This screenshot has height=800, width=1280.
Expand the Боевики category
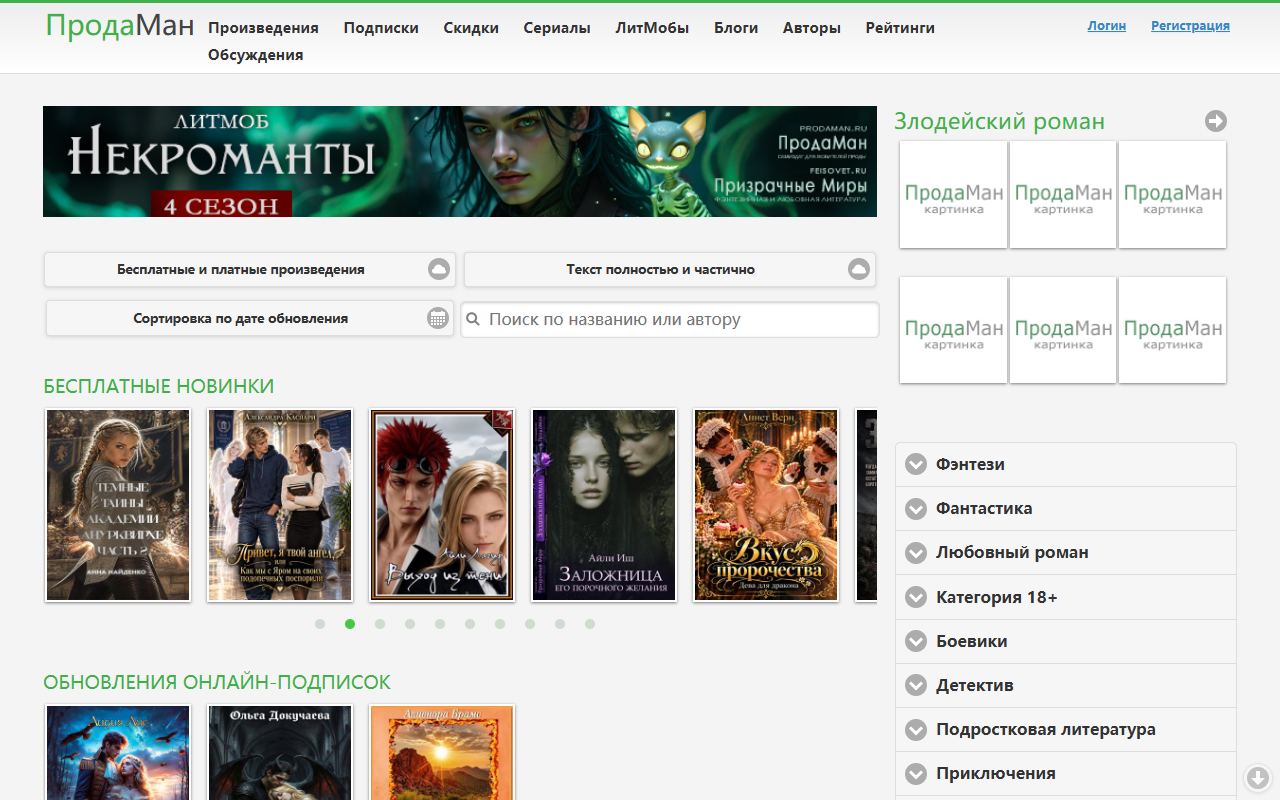[1066, 641]
